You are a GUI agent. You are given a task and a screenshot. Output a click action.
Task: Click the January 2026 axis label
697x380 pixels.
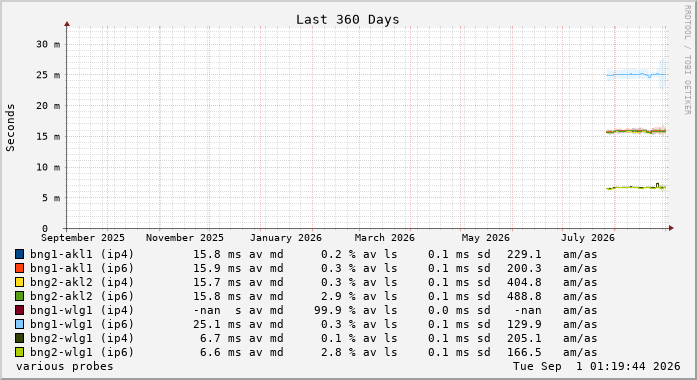[285, 238]
